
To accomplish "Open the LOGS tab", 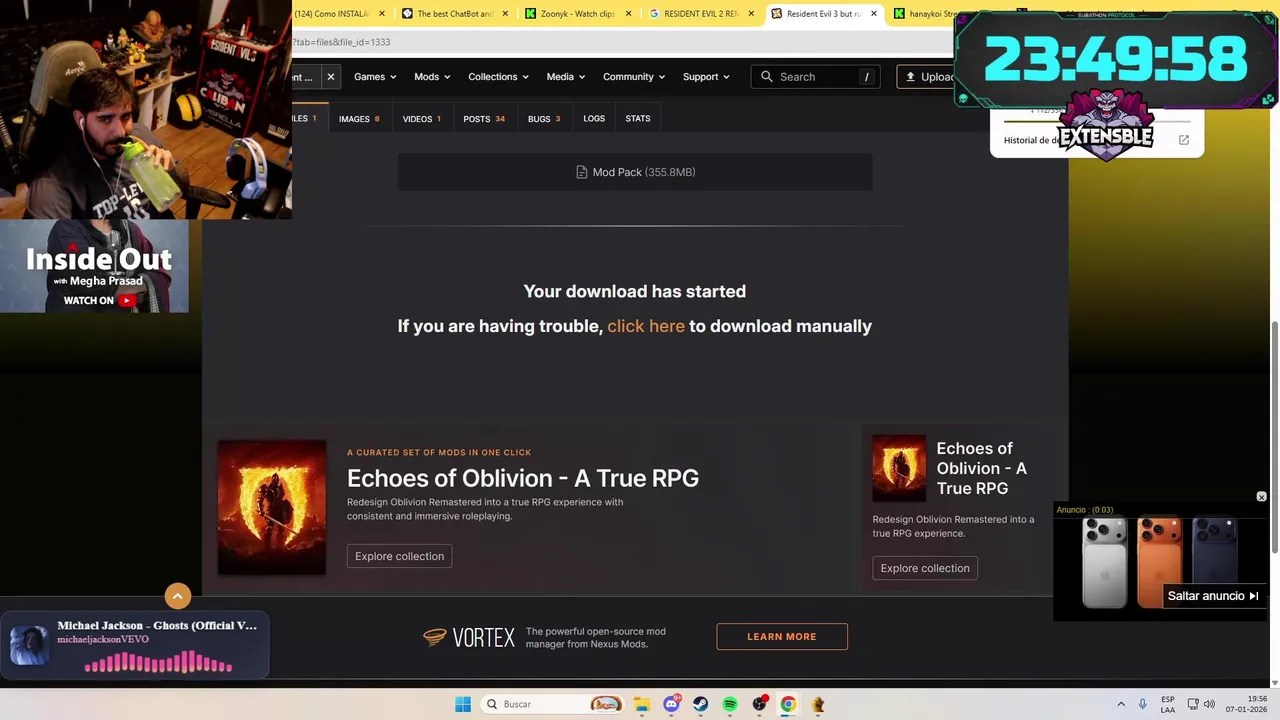I will [594, 118].
